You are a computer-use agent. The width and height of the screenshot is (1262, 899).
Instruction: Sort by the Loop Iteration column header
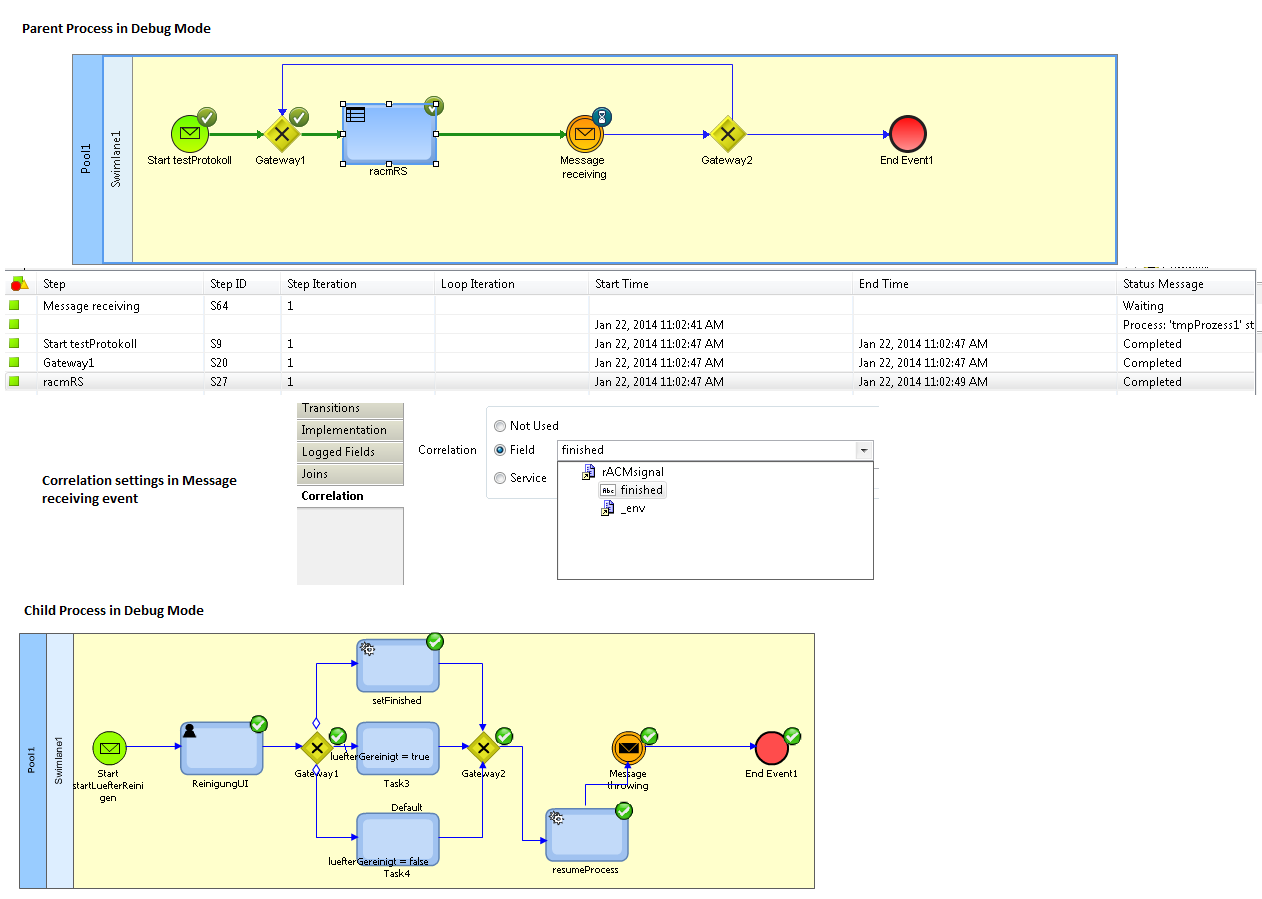511,284
